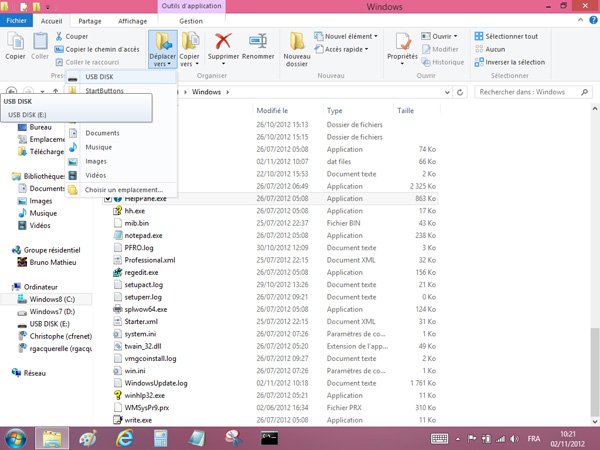This screenshot has width=600, height=450.
Task: Open the Ouvrir dropdown in ribbon
Action: pyautogui.click(x=439, y=36)
